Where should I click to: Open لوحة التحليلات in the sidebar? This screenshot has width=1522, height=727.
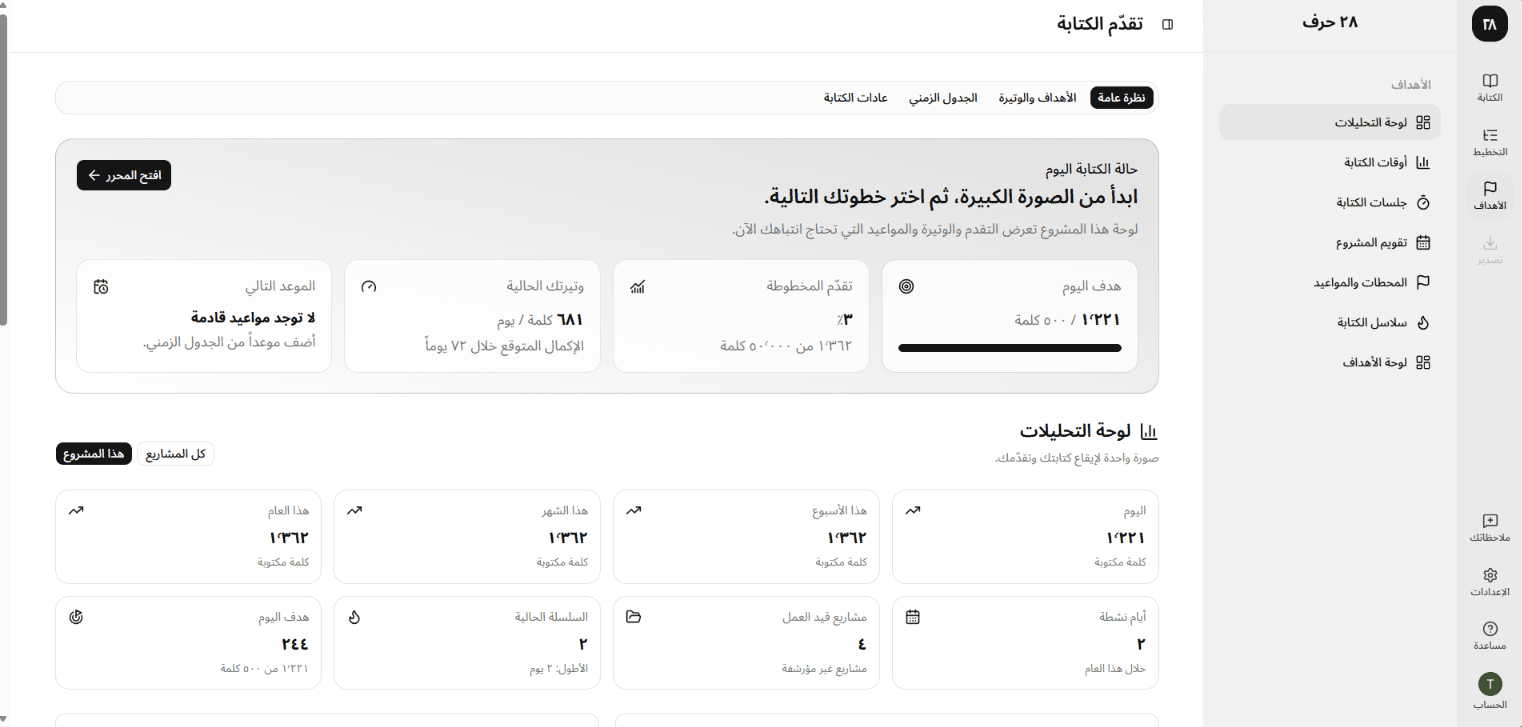click(x=1330, y=122)
